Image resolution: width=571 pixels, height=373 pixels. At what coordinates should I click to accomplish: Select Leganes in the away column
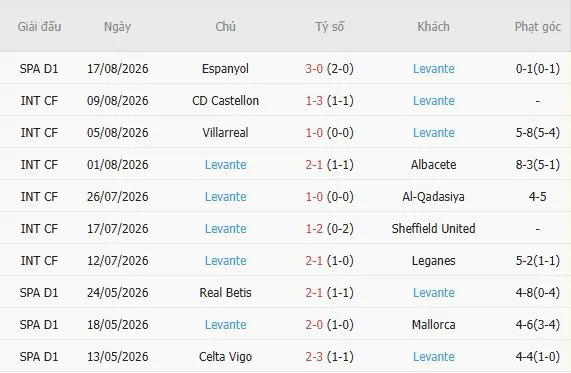[433, 261]
